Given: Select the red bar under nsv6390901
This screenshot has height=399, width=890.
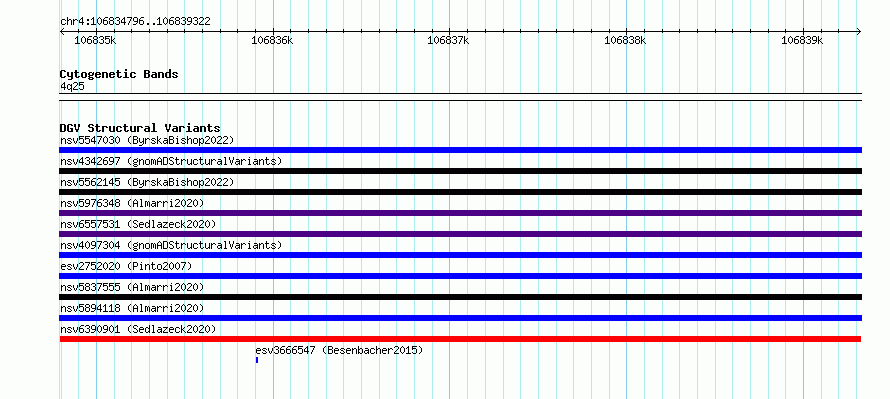Looking at the screenshot, I should (x=460, y=339).
